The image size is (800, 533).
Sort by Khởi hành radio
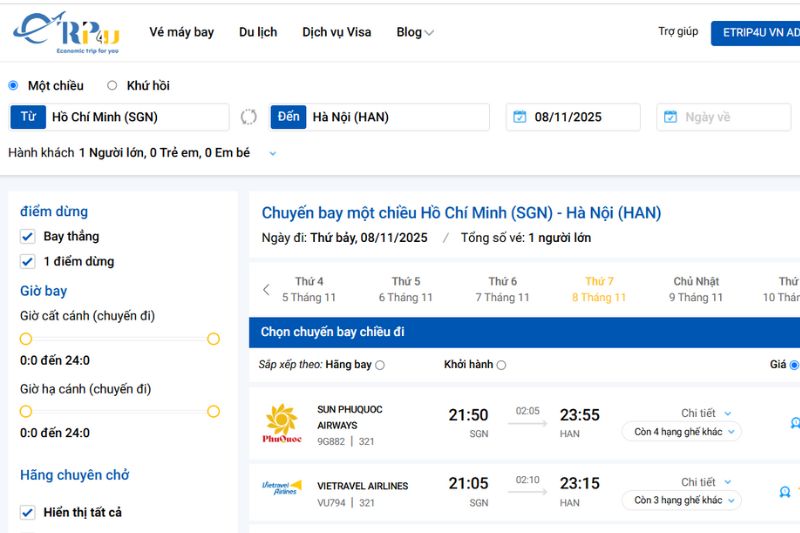coord(501,365)
